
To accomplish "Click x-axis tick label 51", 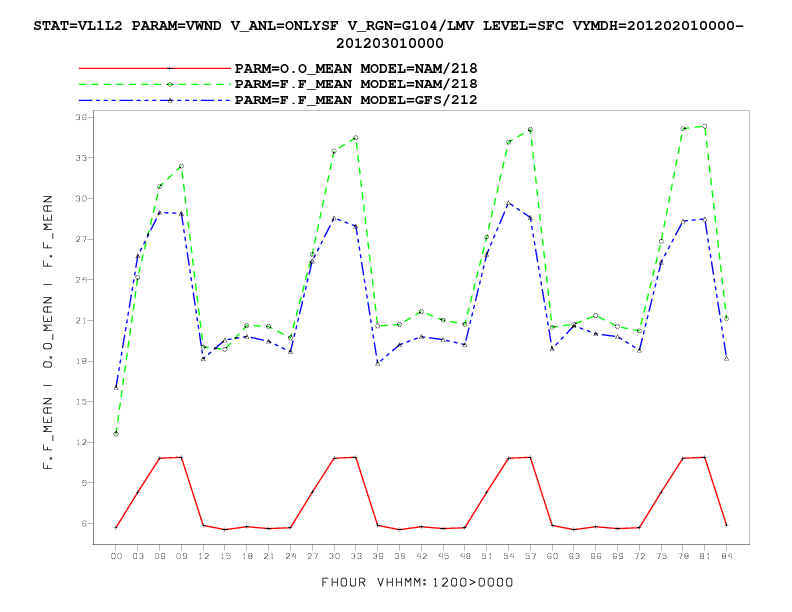I will [486, 556].
